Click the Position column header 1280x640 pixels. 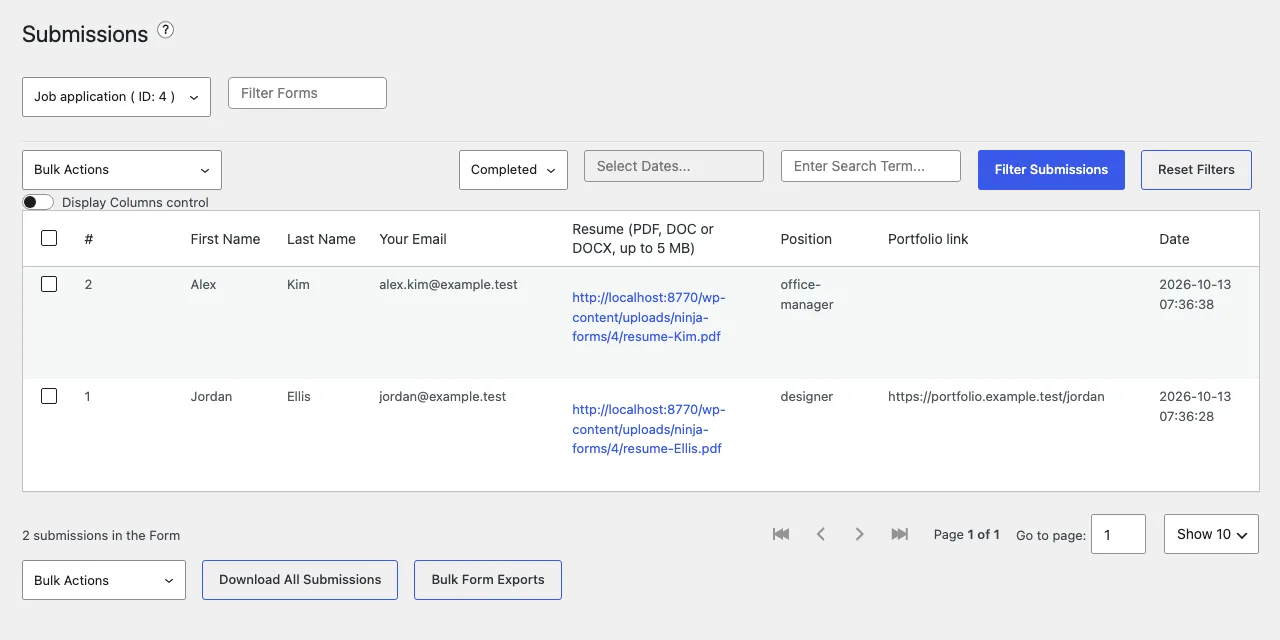pyautogui.click(x=806, y=239)
